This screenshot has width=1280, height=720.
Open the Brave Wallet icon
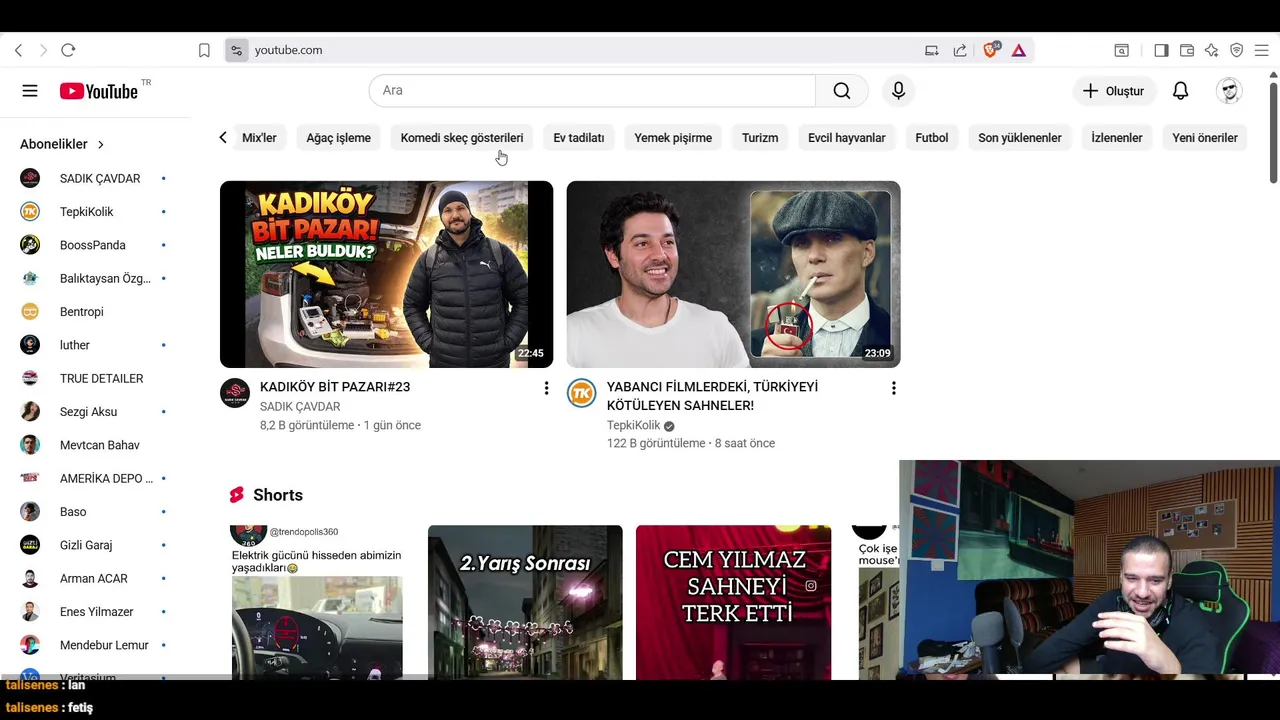(1187, 50)
